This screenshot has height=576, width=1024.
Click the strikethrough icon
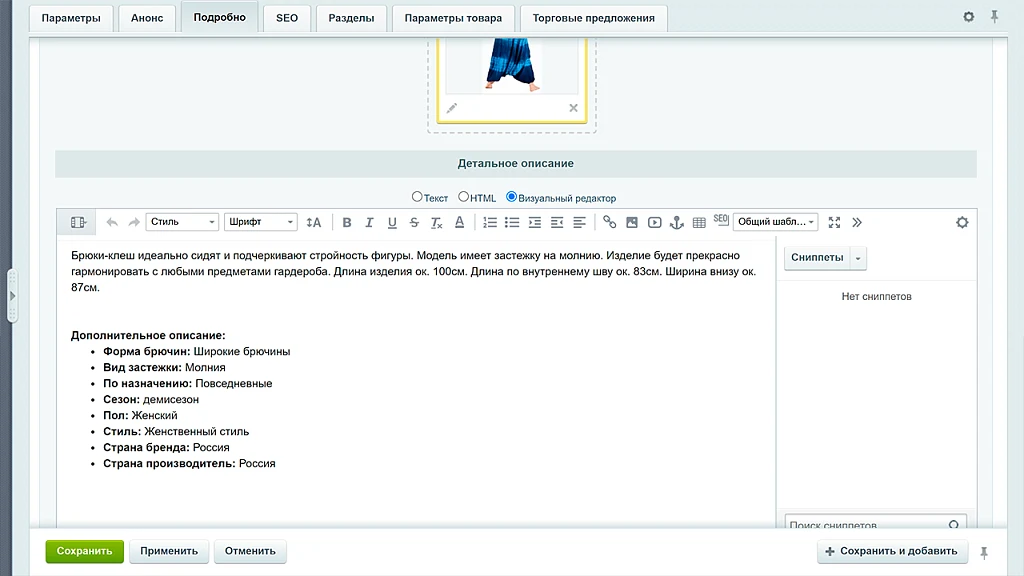tap(414, 223)
